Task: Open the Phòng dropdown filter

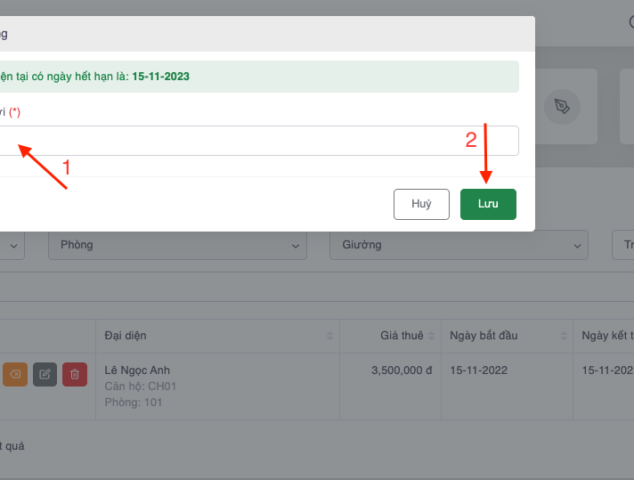Action: (x=178, y=245)
